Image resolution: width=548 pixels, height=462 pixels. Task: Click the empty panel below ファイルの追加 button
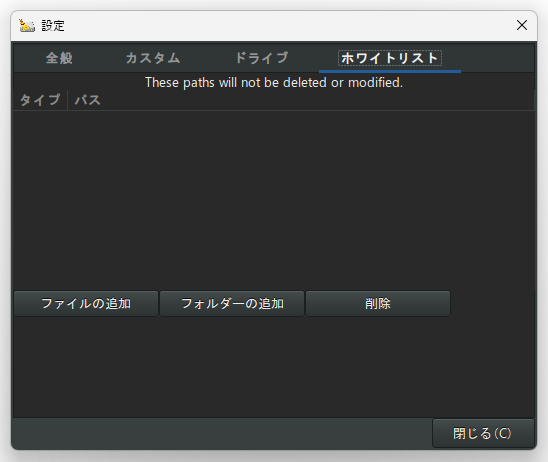(x=86, y=367)
